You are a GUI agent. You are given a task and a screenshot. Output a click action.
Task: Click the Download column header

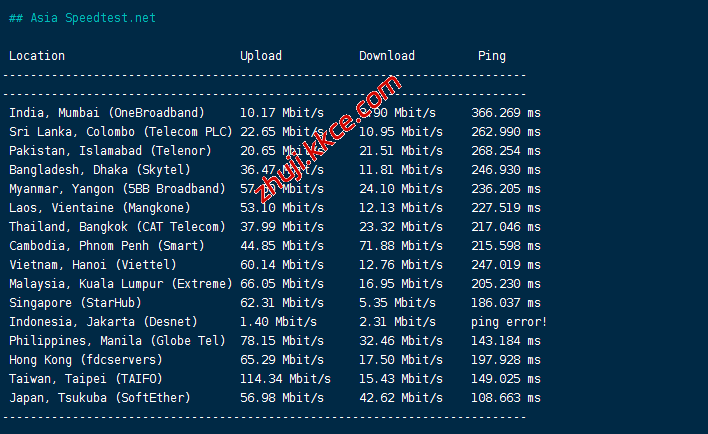pyautogui.click(x=386, y=56)
